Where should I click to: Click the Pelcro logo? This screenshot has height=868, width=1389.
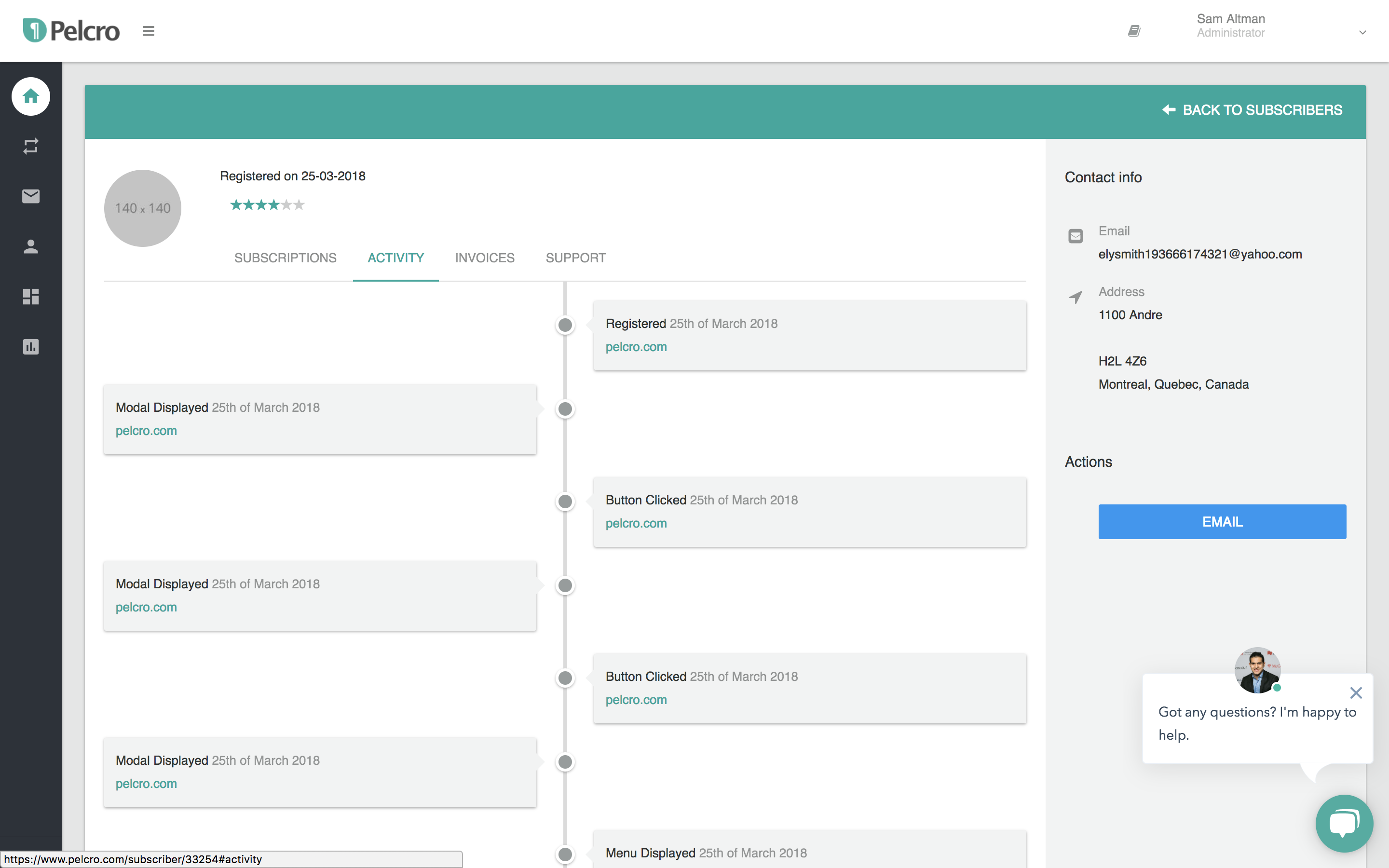point(71,30)
